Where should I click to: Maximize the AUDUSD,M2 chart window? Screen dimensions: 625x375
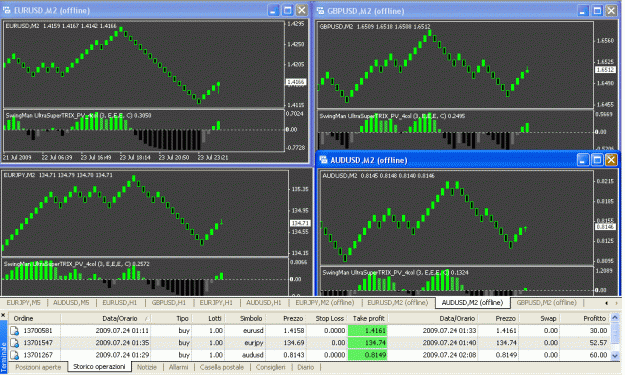597,160
